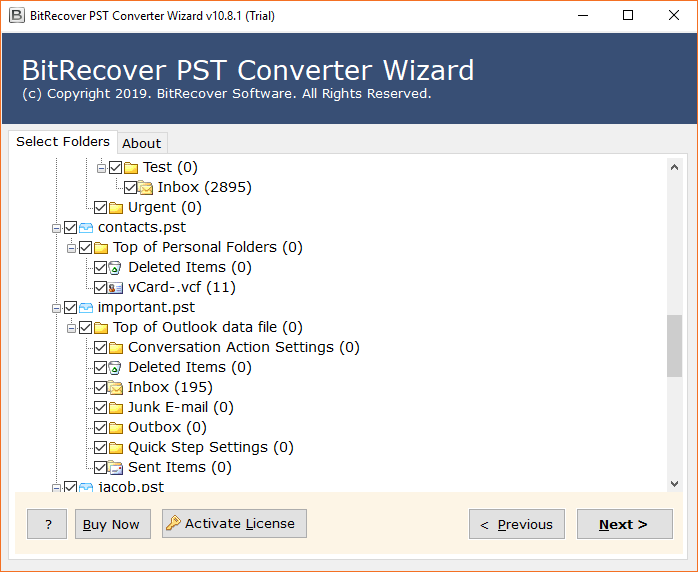Uncheck the Urgent (0) checkbox
Image resolution: width=698 pixels, height=572 pixels.
pos(101,208)
